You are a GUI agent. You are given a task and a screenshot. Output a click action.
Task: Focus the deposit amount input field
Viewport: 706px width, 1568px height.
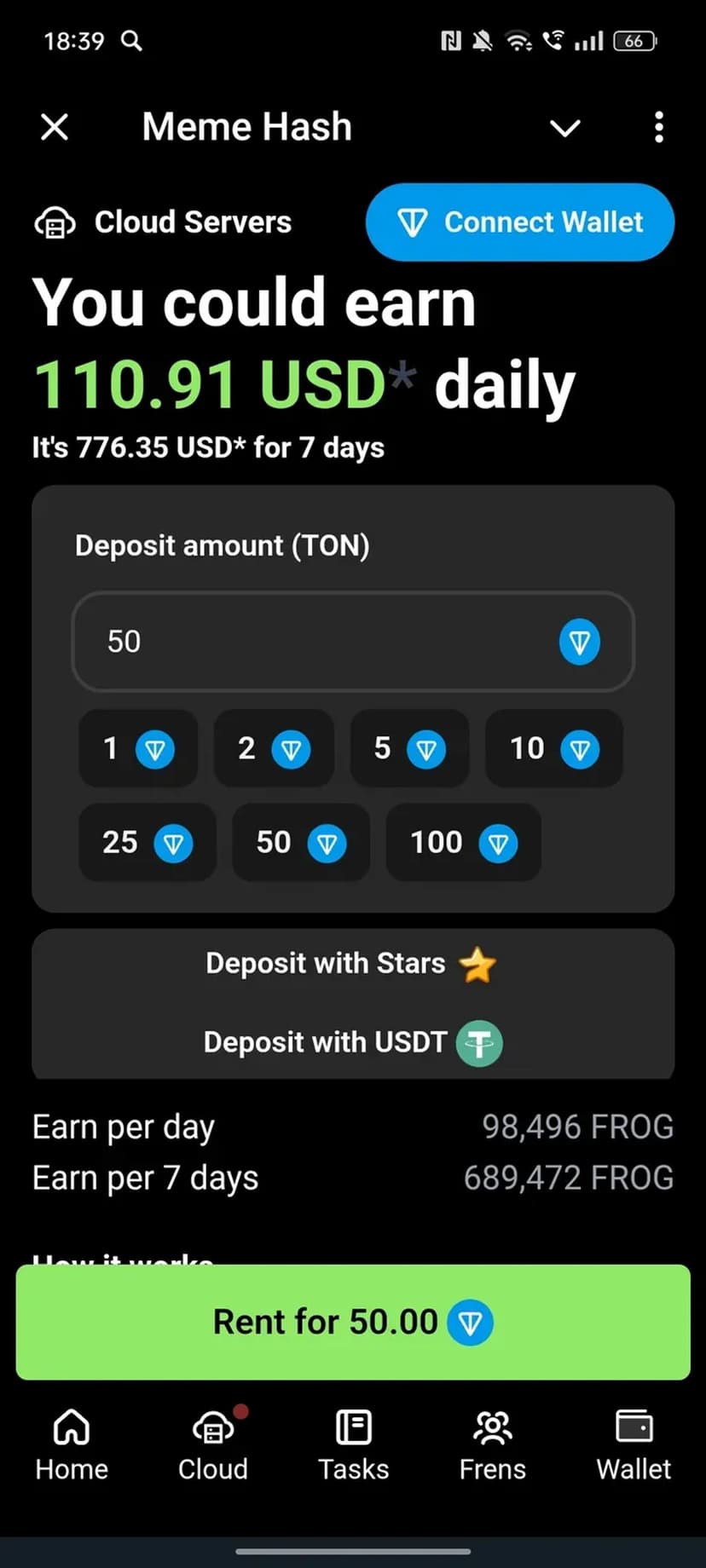(x=324, y=642)
